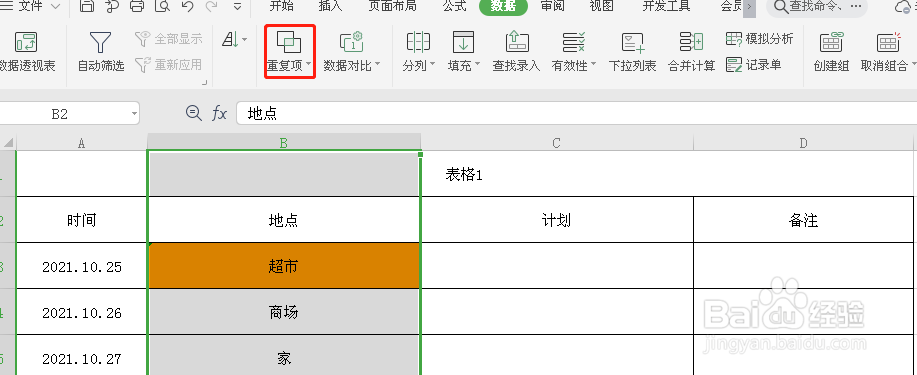Expand the 重复项 dropdown arrow
The image size is (917, 375).
click(x=308, y=64)
